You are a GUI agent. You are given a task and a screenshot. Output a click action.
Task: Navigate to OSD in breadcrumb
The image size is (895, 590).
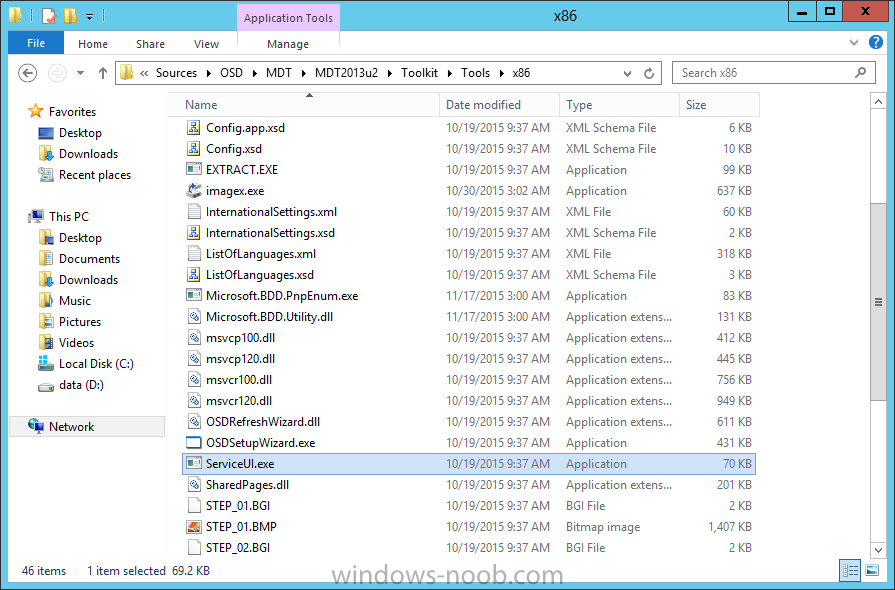(x=231, y=73)
